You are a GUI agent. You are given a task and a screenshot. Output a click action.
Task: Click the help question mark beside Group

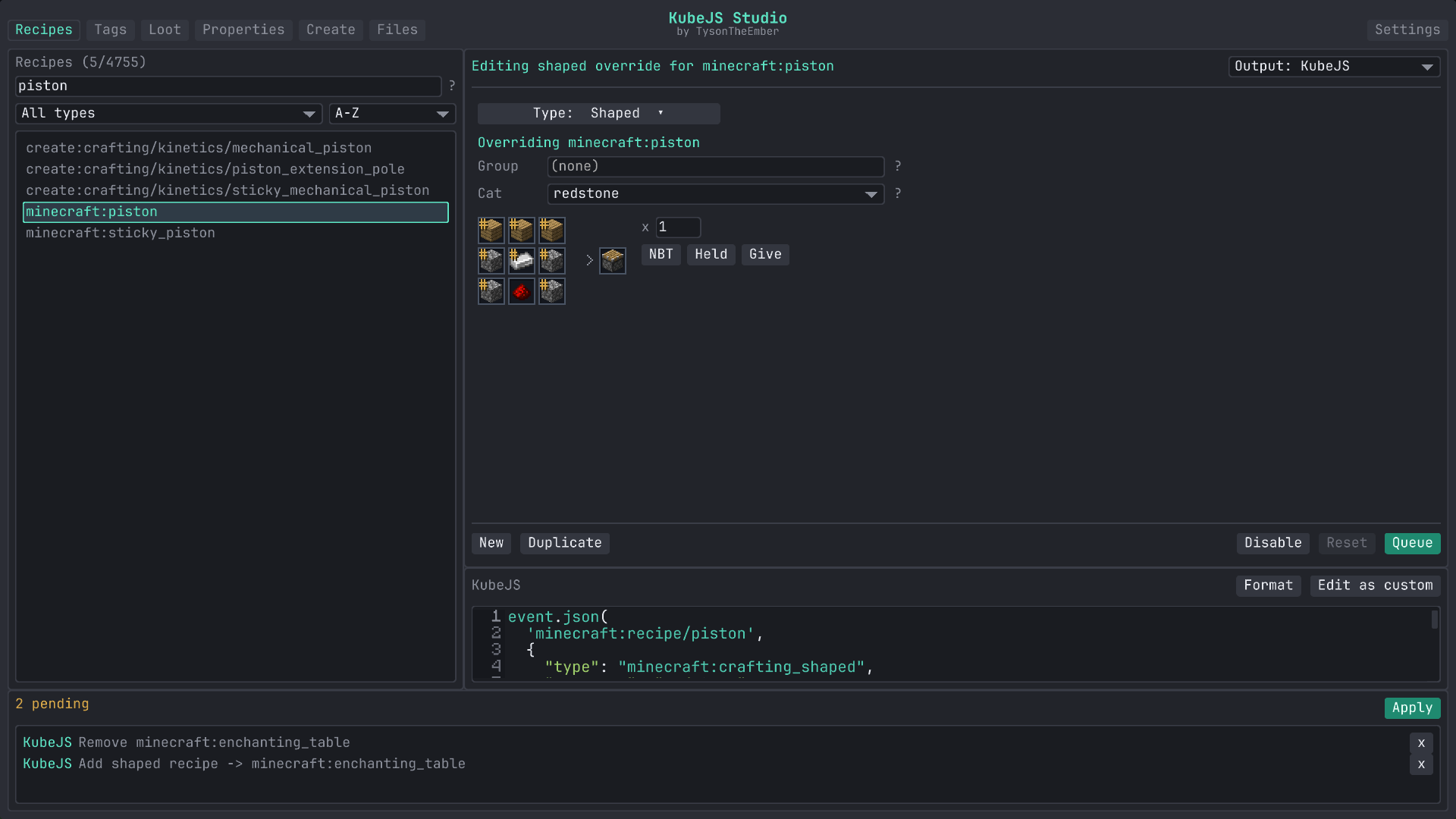[898, 166]
